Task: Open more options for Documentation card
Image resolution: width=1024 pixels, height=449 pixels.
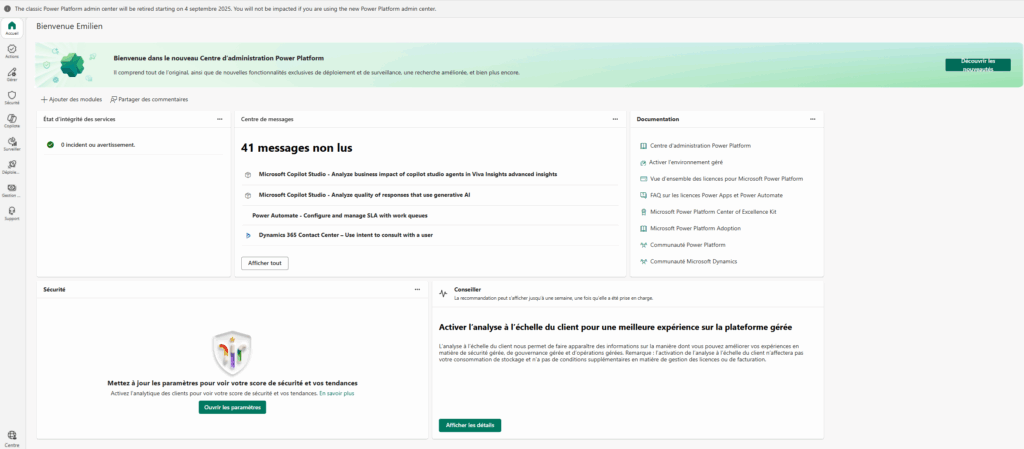Action: point(812,119)
